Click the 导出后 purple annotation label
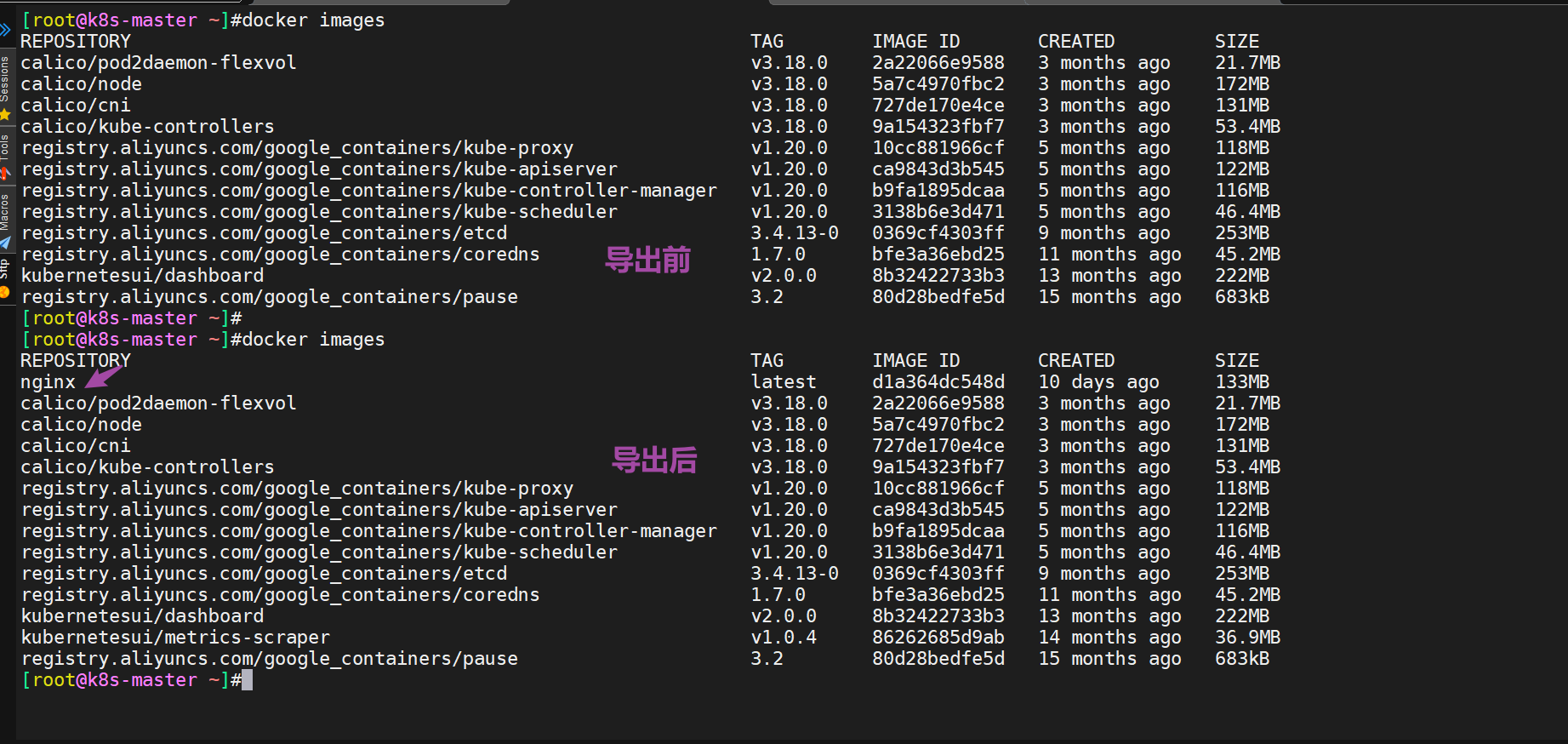The height and width of the screenshot is (744, 1568). click(654, 460)
